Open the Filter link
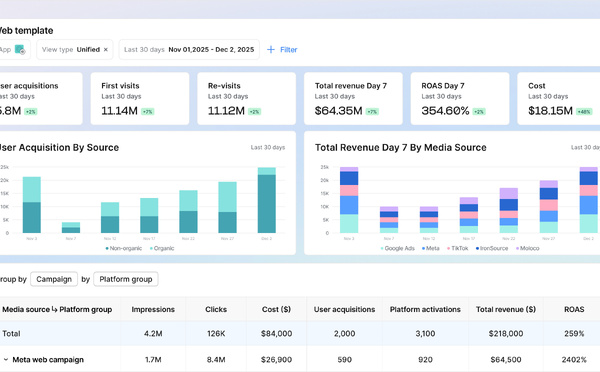This screenshot has height=372, width=600. coord(289,49)
